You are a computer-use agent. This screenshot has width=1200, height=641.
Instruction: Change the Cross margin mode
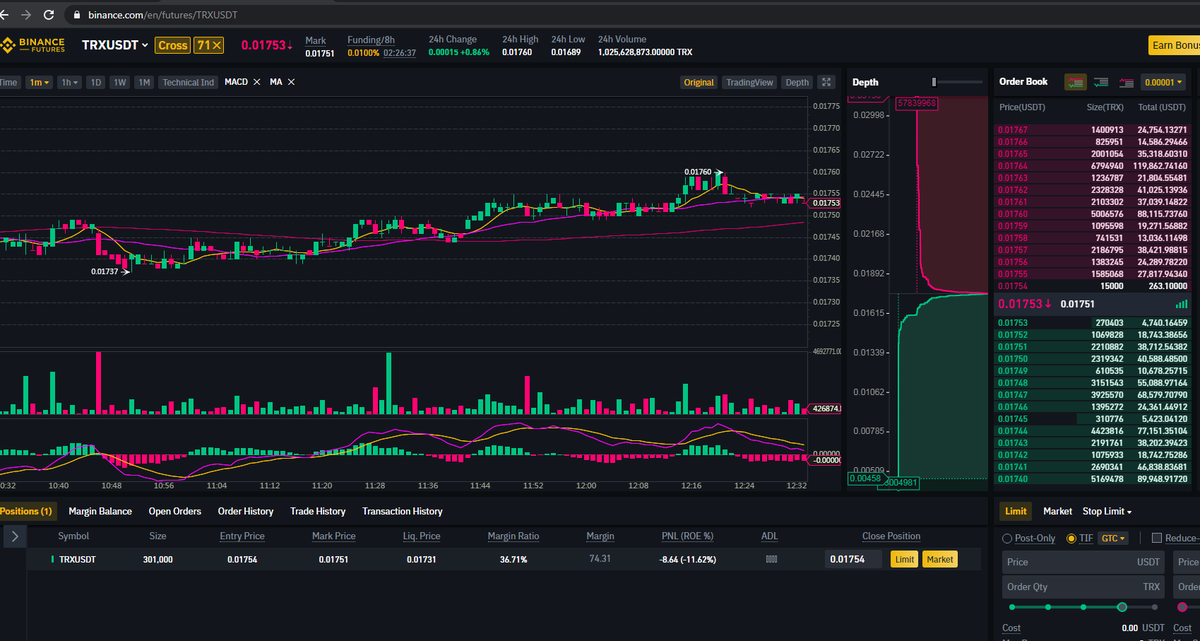173,45
